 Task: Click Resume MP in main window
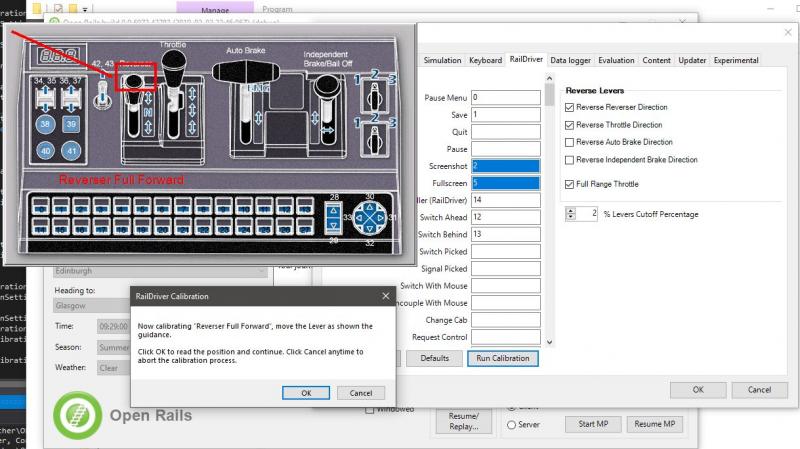[x=655, y=424]
